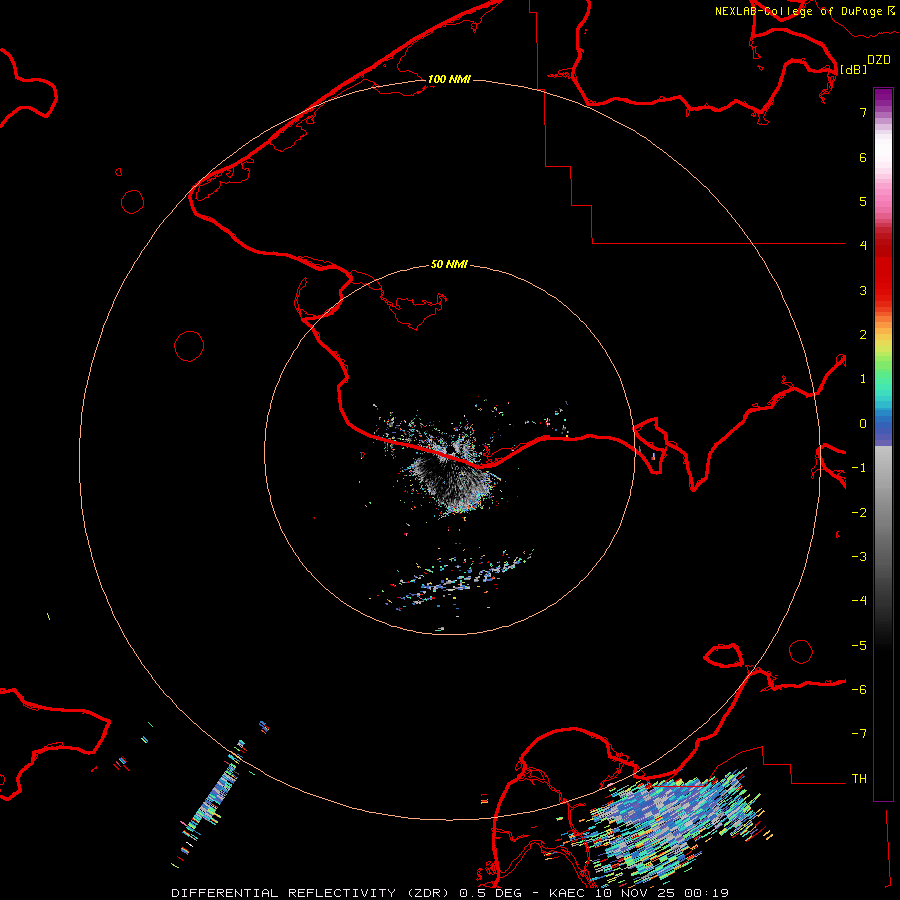
Task: Click the 2 value on color scale
Action: coord(863,335)
